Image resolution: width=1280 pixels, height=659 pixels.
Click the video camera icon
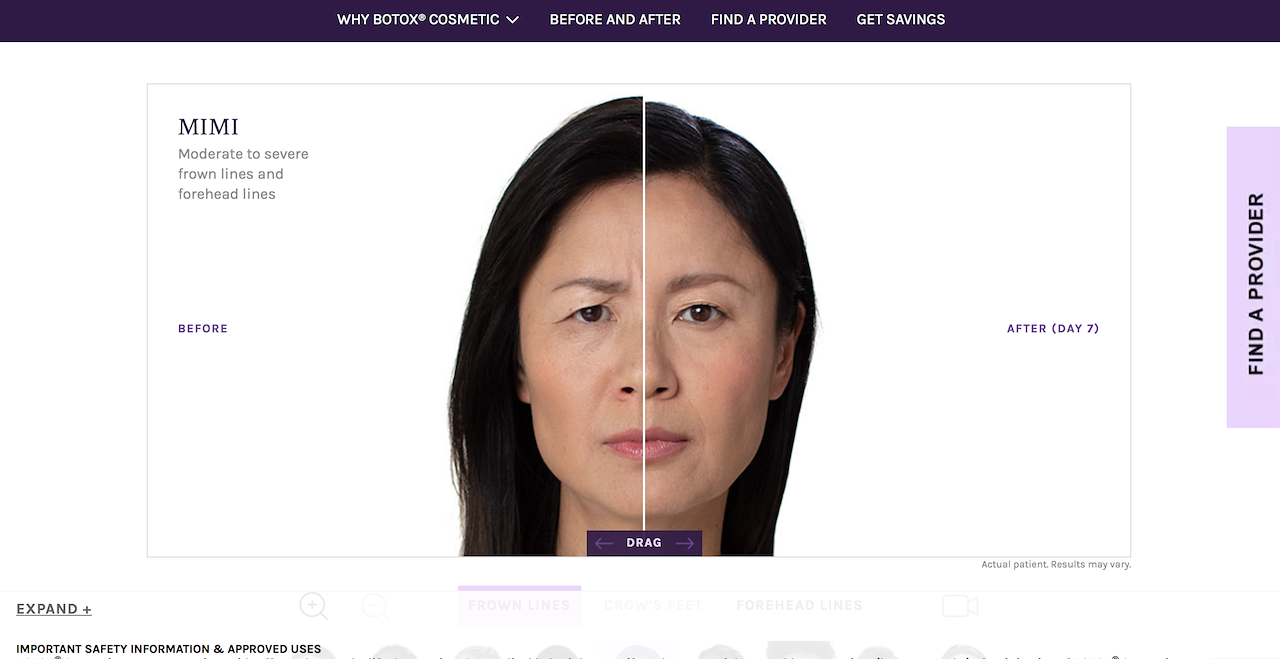(x=960, y=605)
